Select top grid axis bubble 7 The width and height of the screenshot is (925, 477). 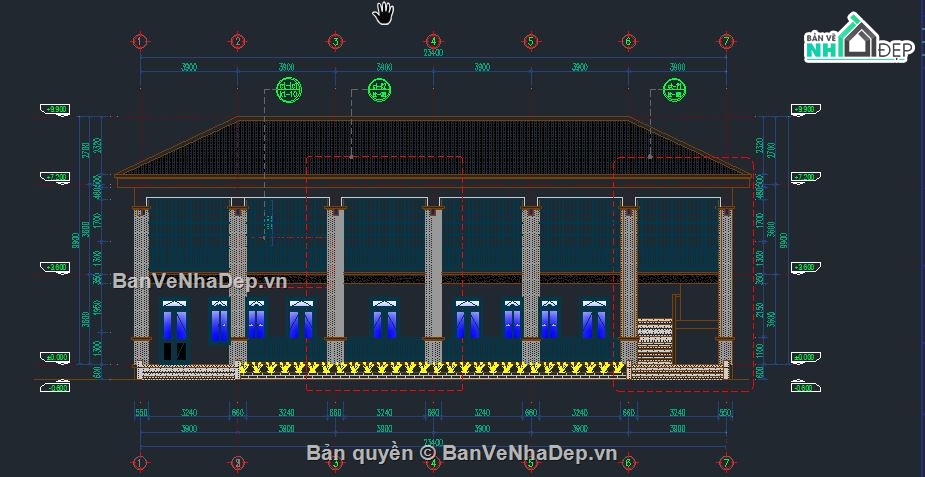coord(726,41)
